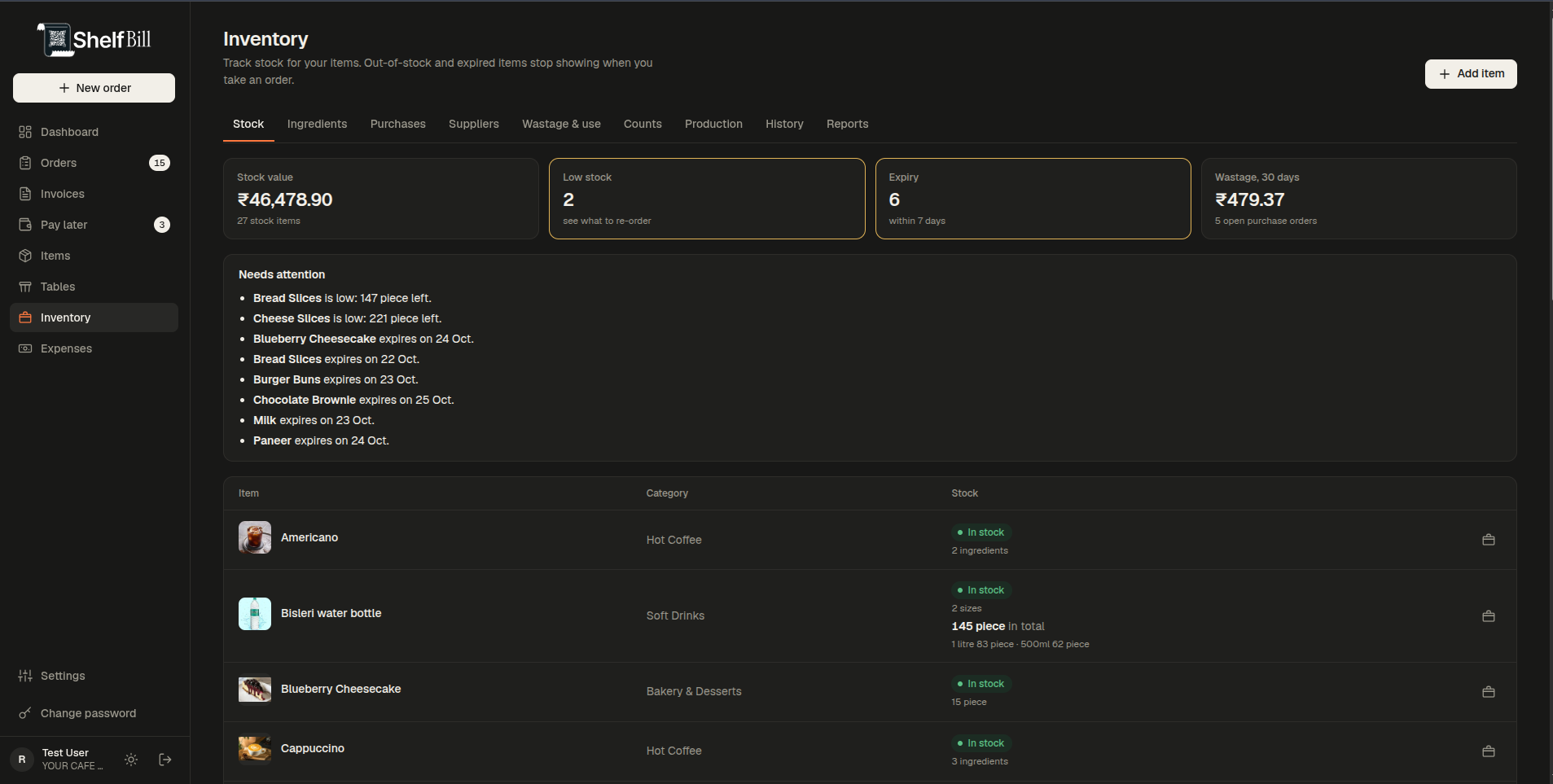1553x784 pixels.
Task: Open the Reports tab
Action: [x=847, y=124]
